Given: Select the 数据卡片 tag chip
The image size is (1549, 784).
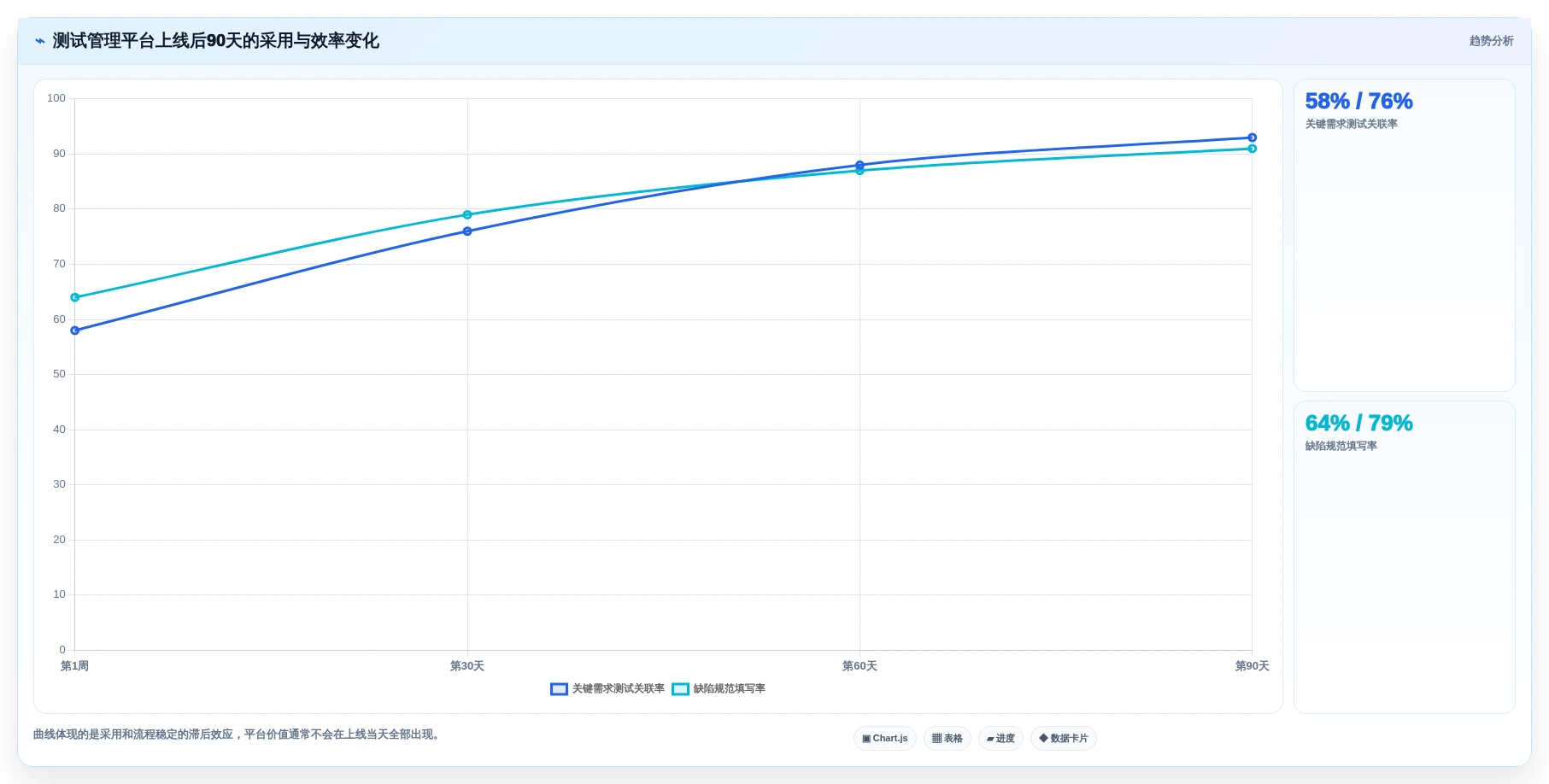Looking at the screenshot, I should pos(1064,739).
